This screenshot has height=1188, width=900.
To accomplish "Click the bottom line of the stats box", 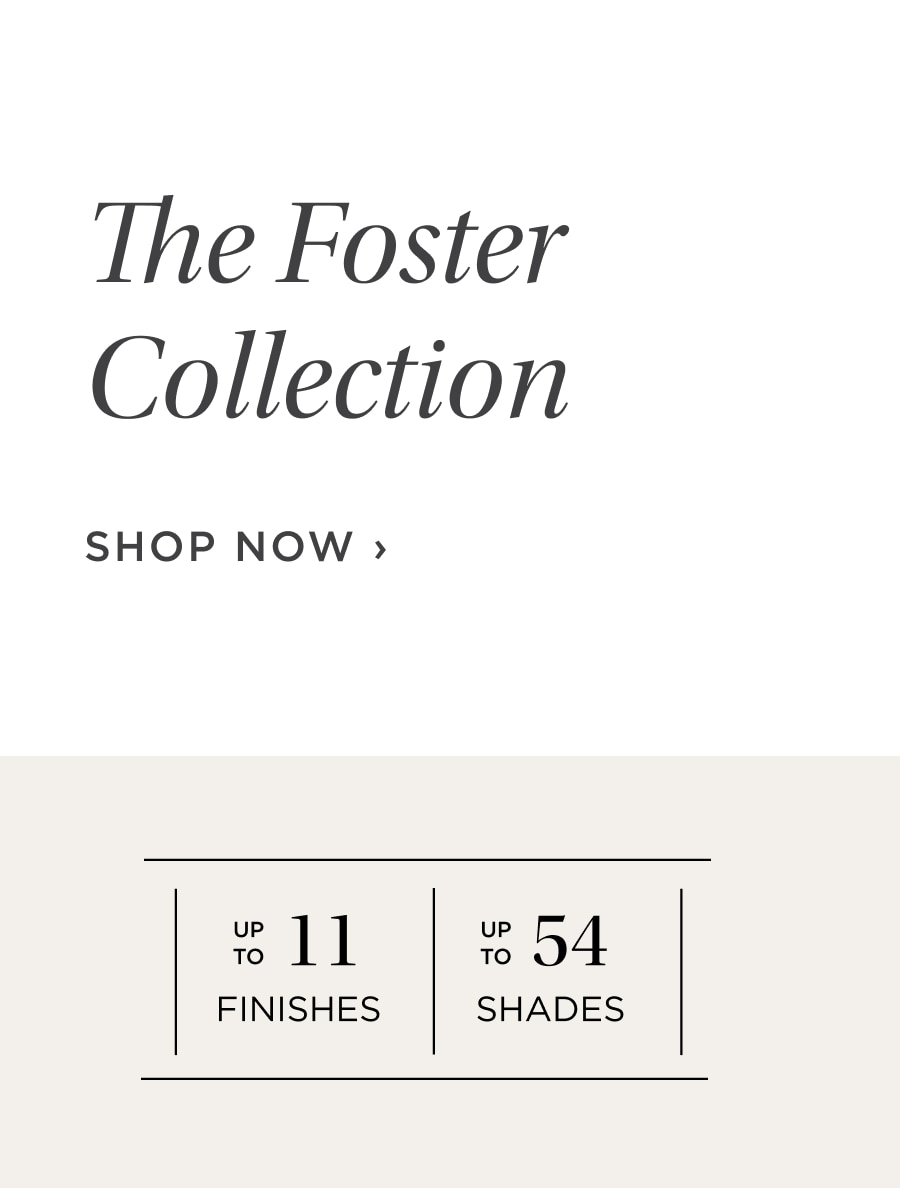I will 424,1078.
